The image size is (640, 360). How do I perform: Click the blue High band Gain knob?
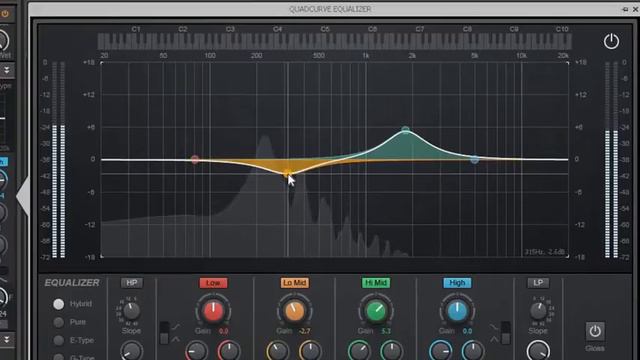click(x=457, y=311)
